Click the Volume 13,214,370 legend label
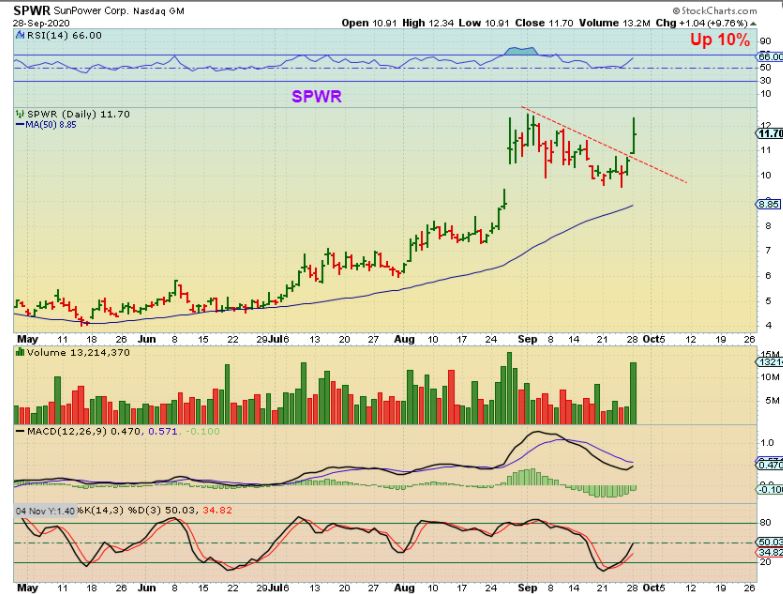The width and height of the screenshot is (783, 594). (x=78, y=352)
